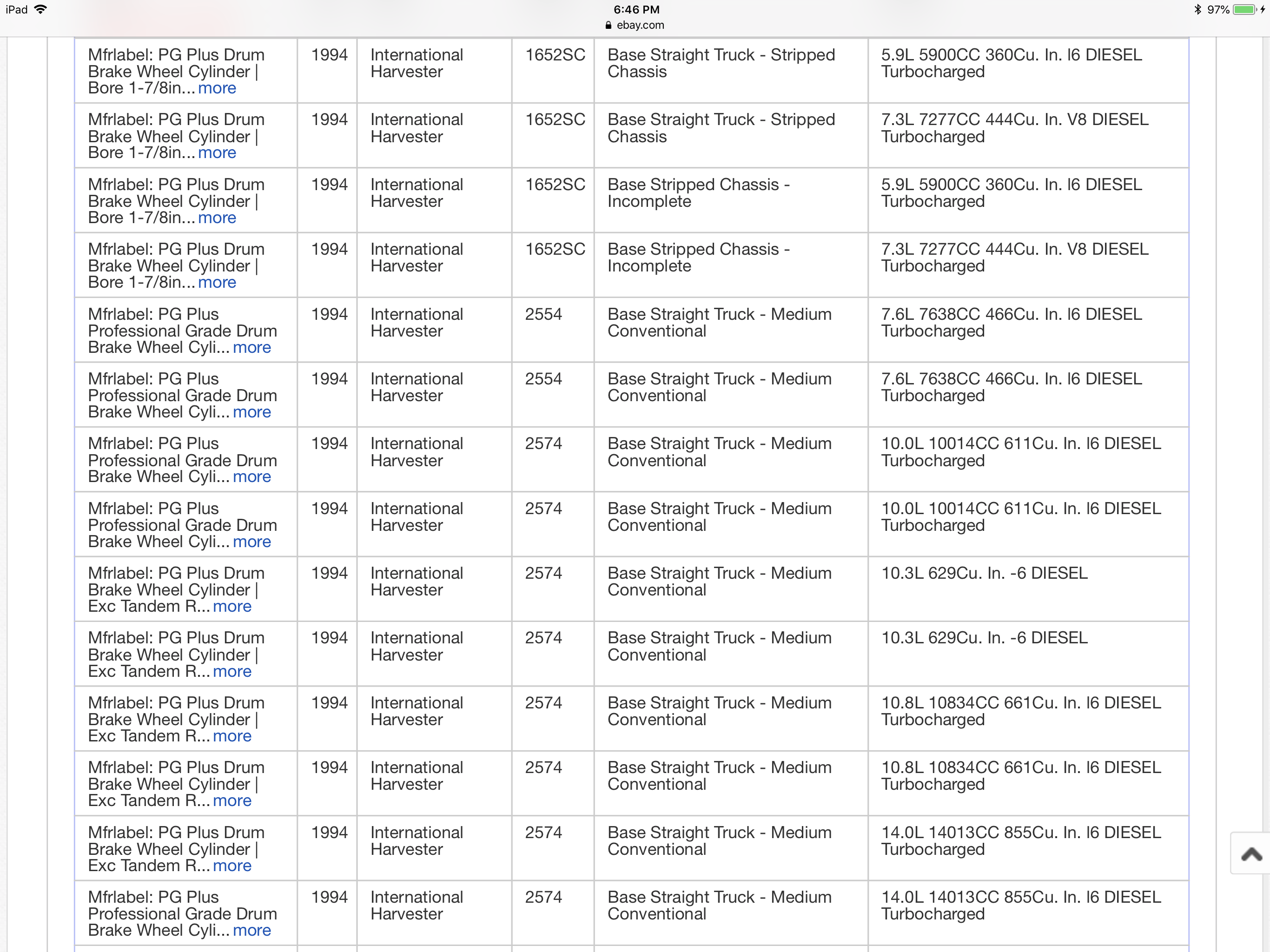Image resolution: width=1270 pixels, height=952 pixels.
Task: Select '7.3L 7277CC' engine in Stripped Chassis Incomplete row
Action: pos(1015,258)
